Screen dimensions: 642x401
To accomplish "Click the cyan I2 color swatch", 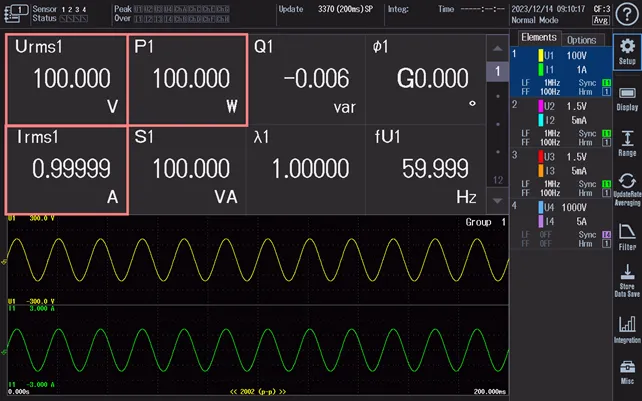I will click(x=540, y=120).
